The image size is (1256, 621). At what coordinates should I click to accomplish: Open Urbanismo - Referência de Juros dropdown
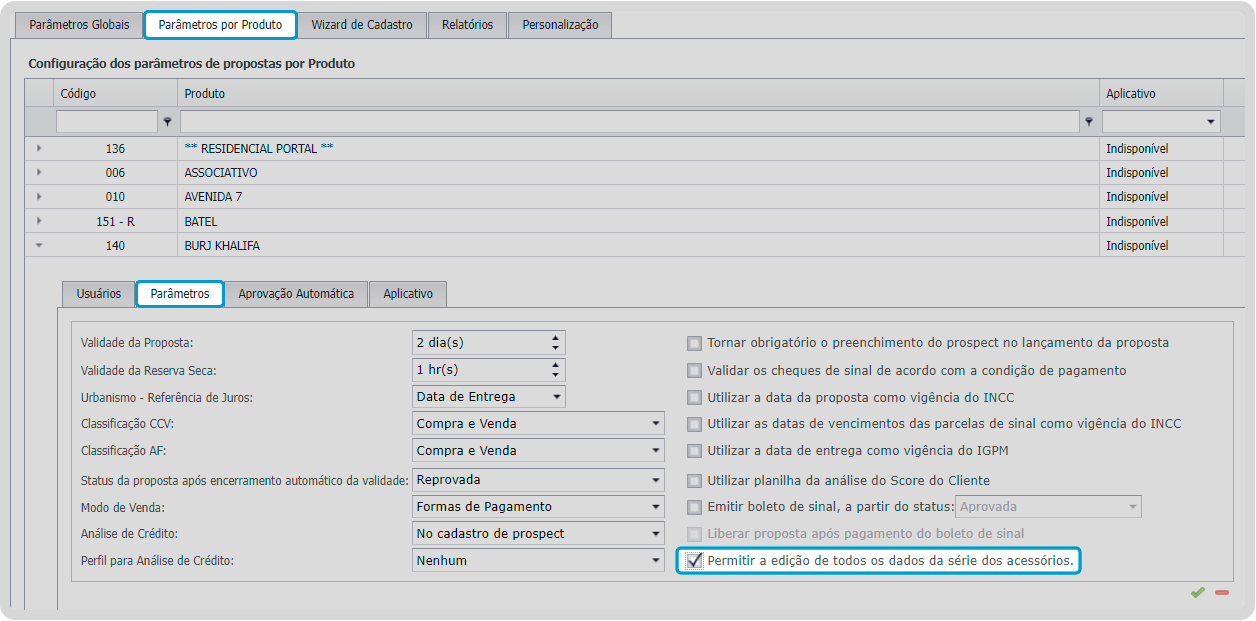[555, 397]
